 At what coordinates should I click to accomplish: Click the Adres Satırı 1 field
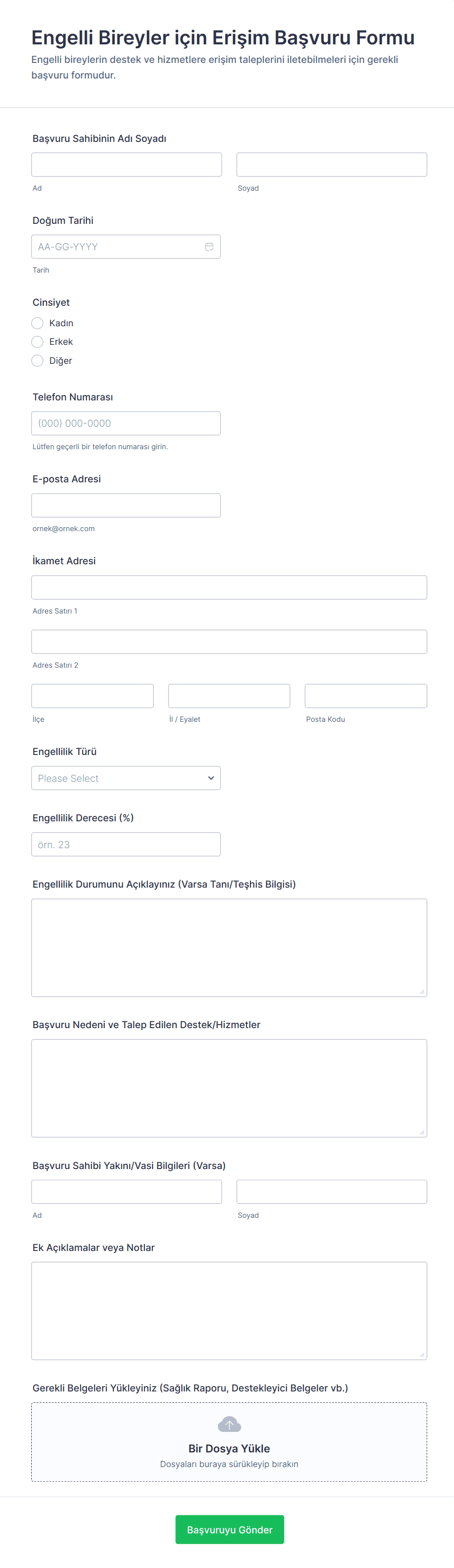coord(229,587)
